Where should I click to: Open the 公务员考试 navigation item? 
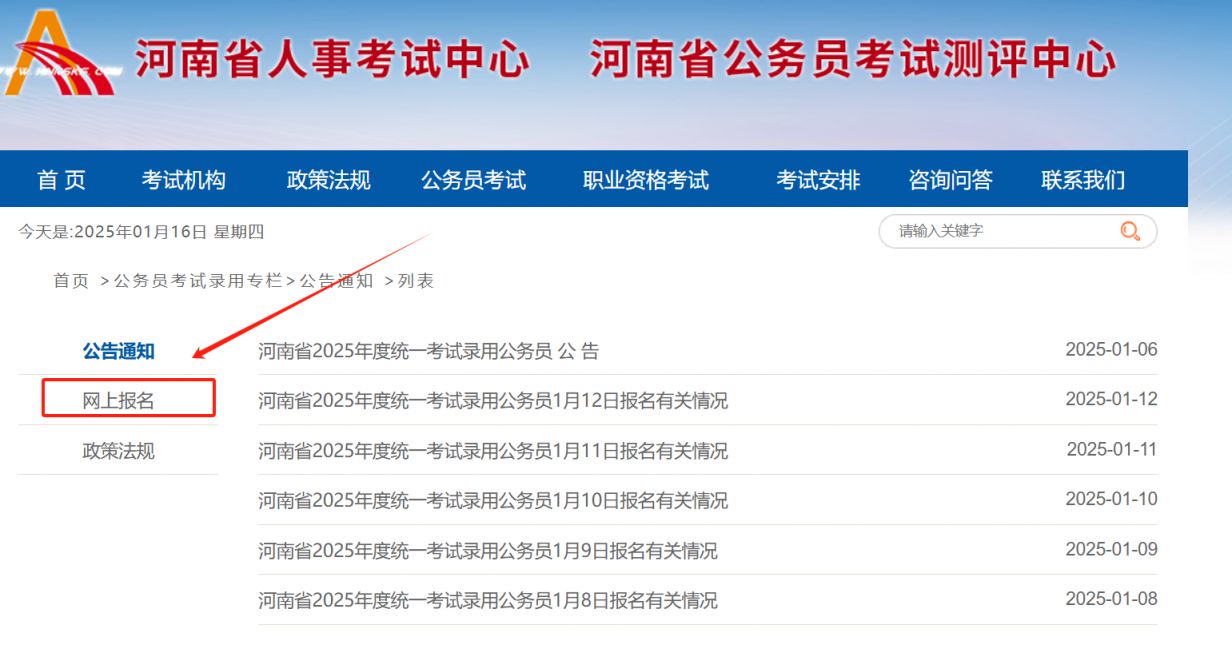[474, 180]
